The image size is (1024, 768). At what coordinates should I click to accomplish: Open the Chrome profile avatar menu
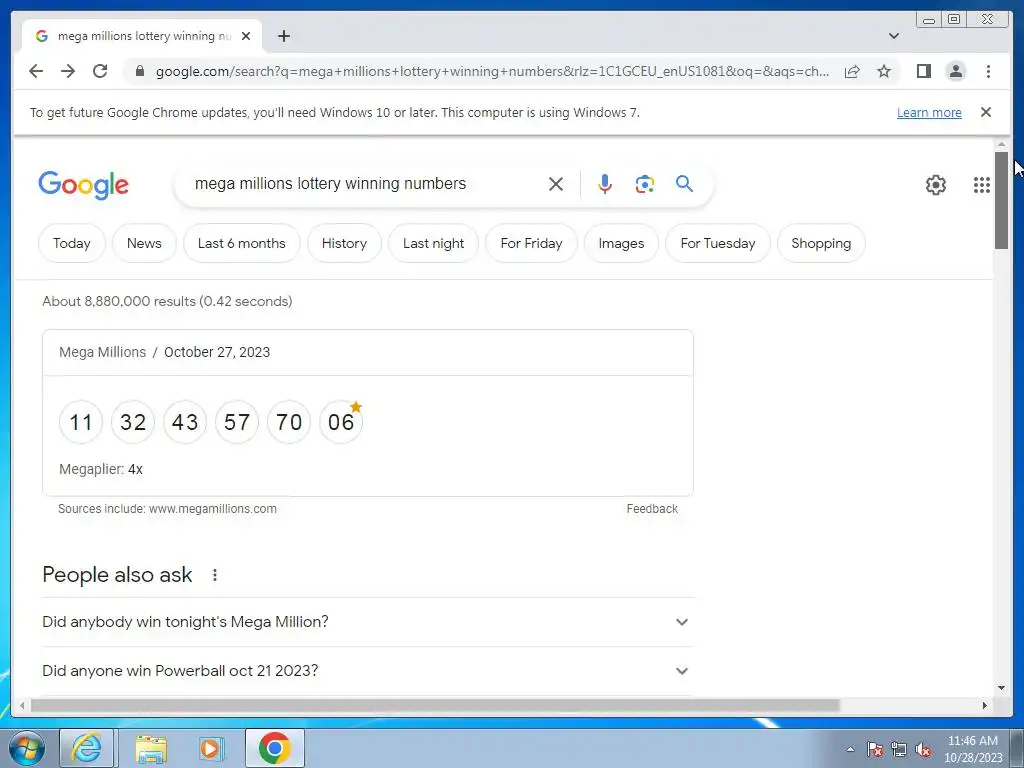click(956, 71)
